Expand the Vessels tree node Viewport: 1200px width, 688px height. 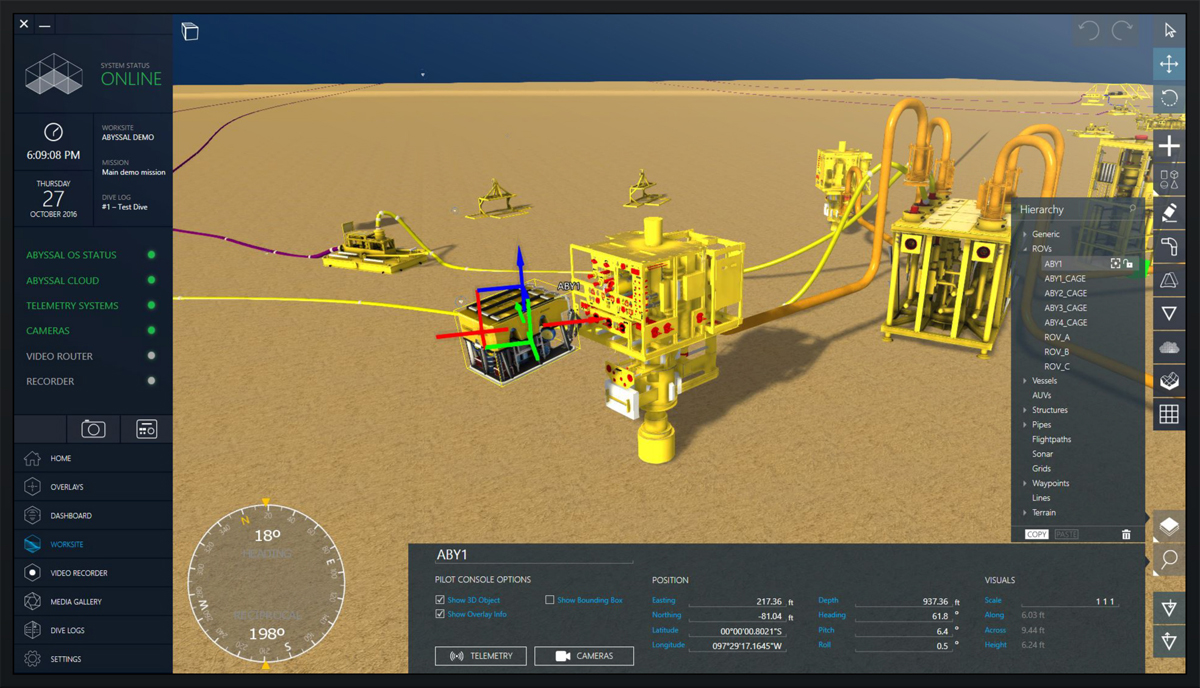[x=1025, y=381]
